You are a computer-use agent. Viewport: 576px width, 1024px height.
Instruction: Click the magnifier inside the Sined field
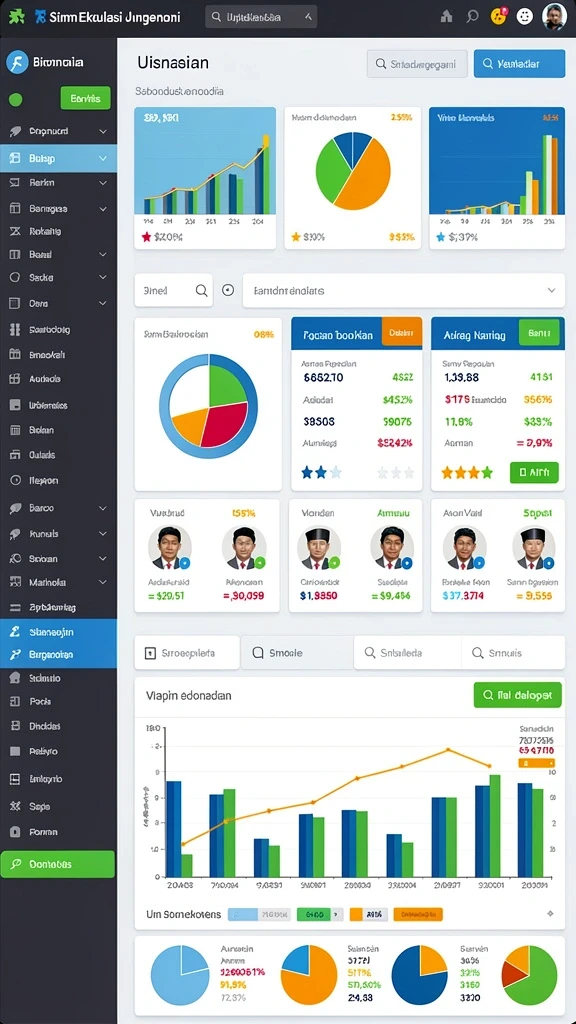click(x=202, y=291)
